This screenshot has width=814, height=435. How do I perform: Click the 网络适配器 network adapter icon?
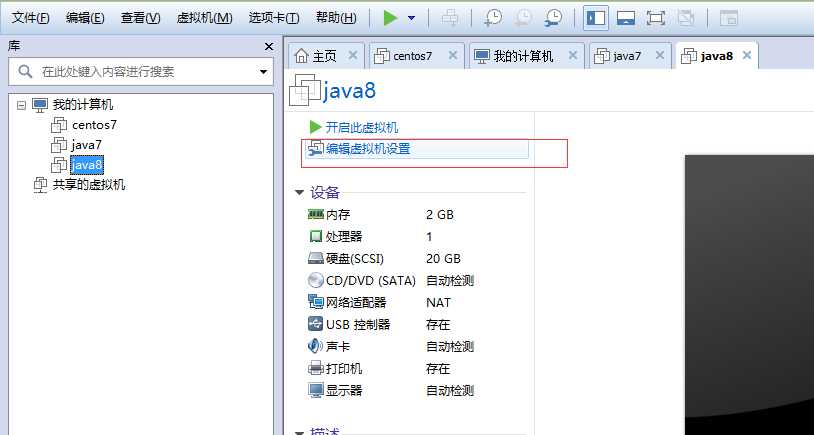click(316, 302)
